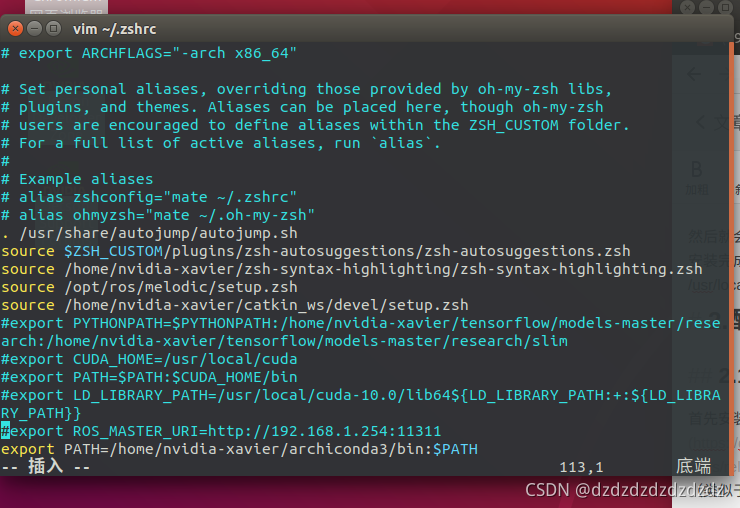Click the cursor position '113,1' in status line
This screenshot has width=740, height=508.
pos(581,467)
